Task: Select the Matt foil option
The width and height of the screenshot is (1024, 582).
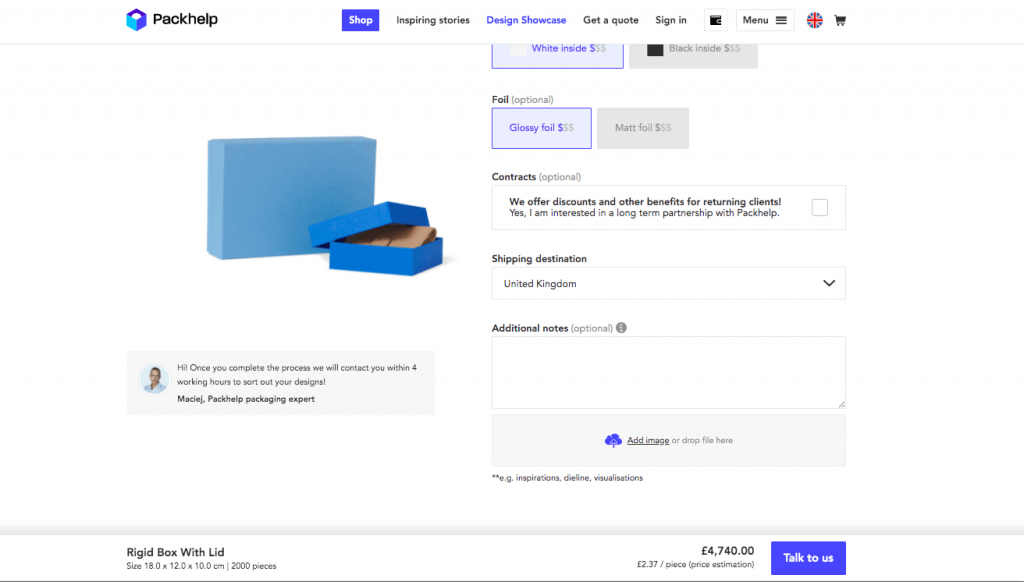Action: pos(642,128)
